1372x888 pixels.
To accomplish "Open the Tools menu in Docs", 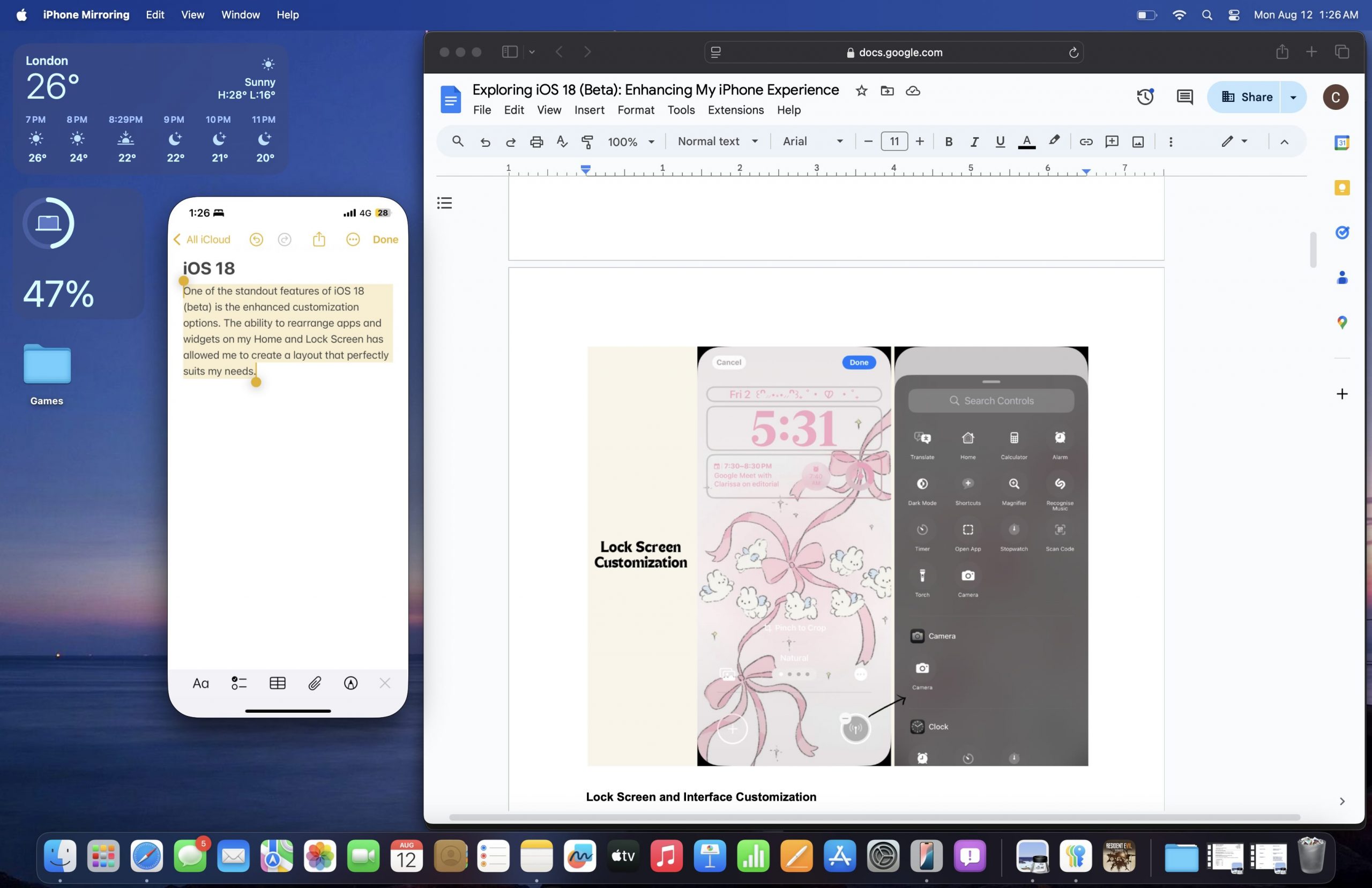I will click(681, 110).
